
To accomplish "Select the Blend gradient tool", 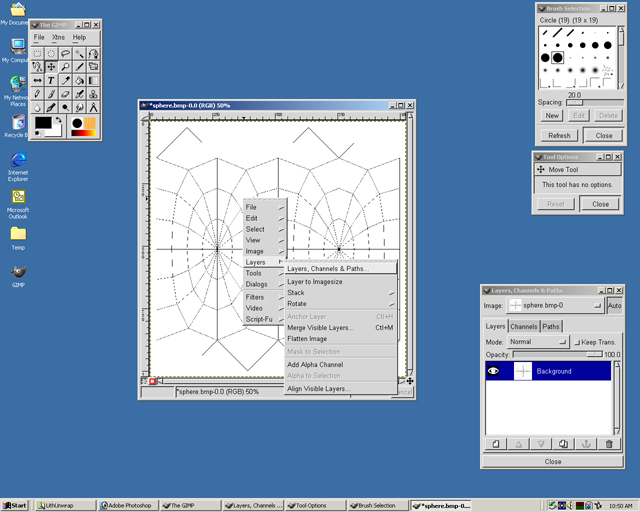I will (x=93, y=80).
